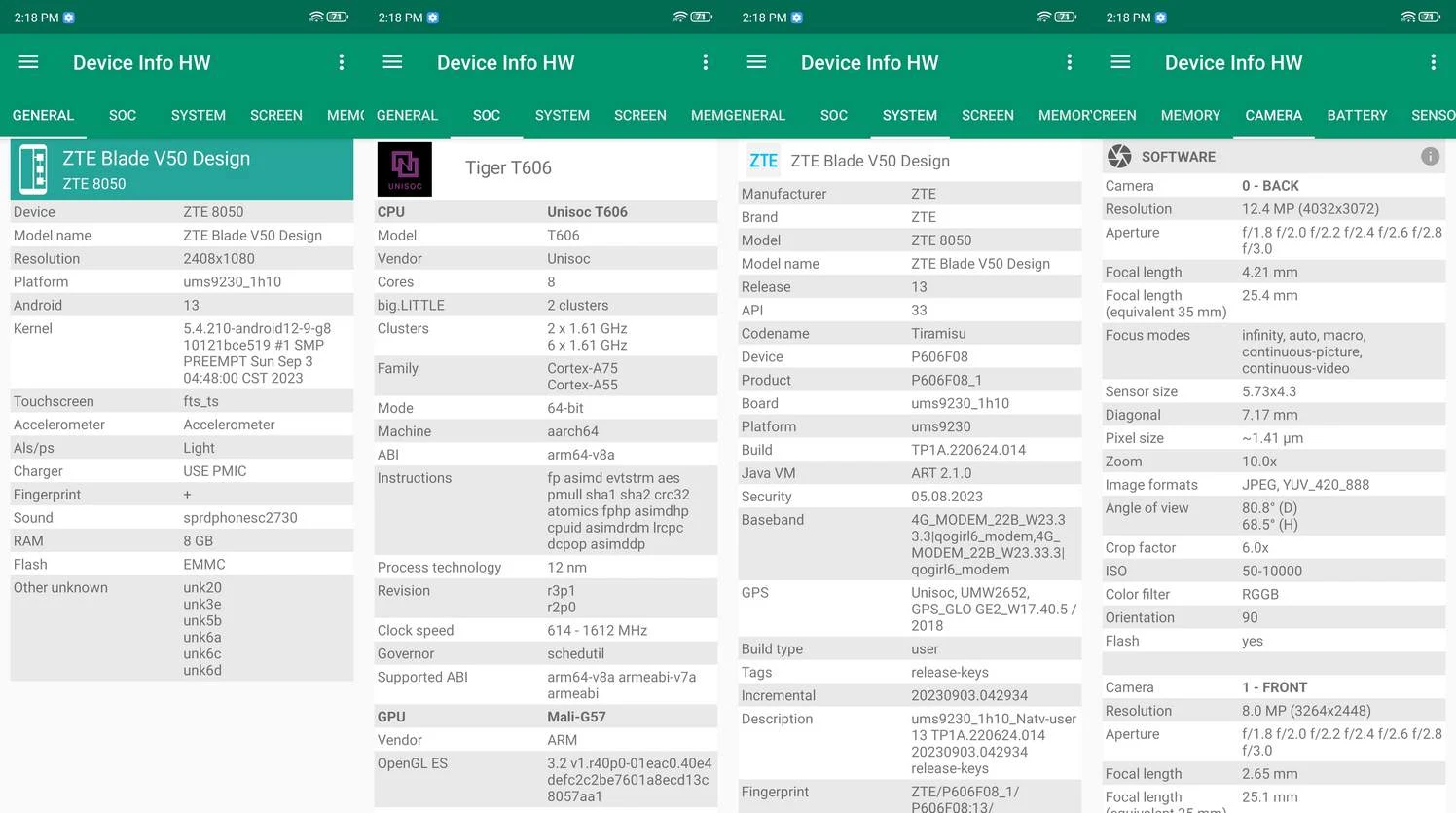
Task: Tap Zoom value 10.0x
Action: tap(1259, 462)
